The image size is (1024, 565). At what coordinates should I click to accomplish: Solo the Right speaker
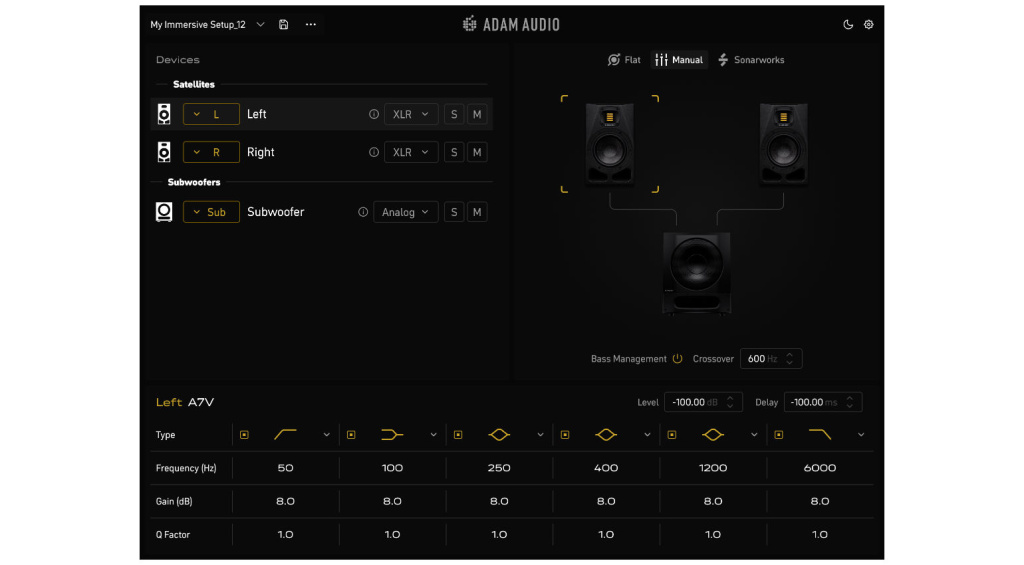pos(454,152)
